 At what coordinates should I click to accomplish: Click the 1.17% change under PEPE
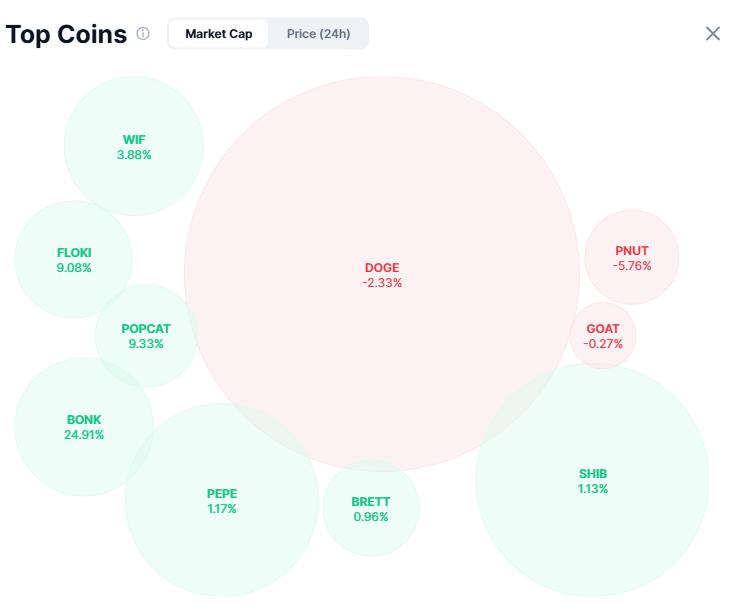222,509
